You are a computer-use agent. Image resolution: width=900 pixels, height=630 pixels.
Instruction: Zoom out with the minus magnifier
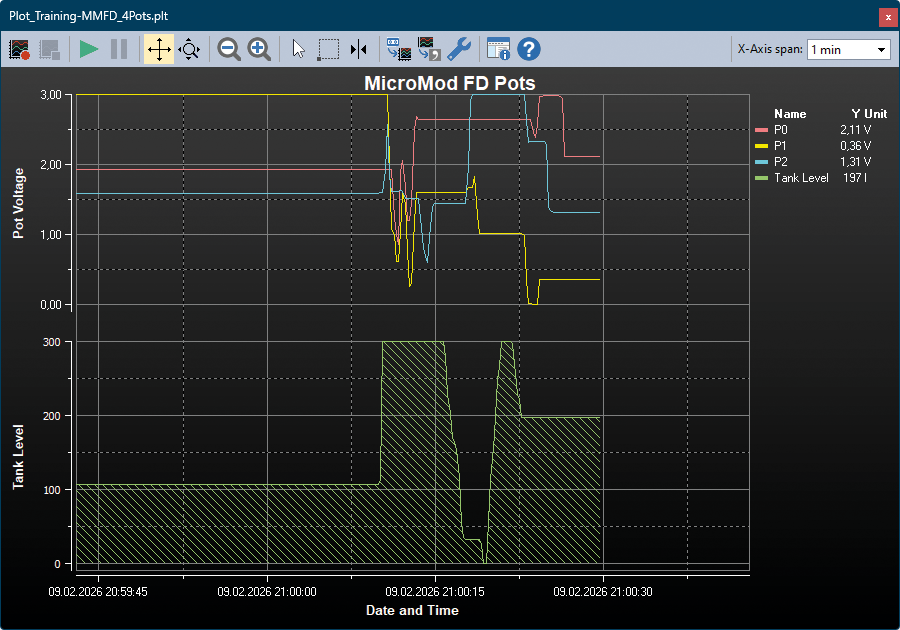click(x=229, y=49)
